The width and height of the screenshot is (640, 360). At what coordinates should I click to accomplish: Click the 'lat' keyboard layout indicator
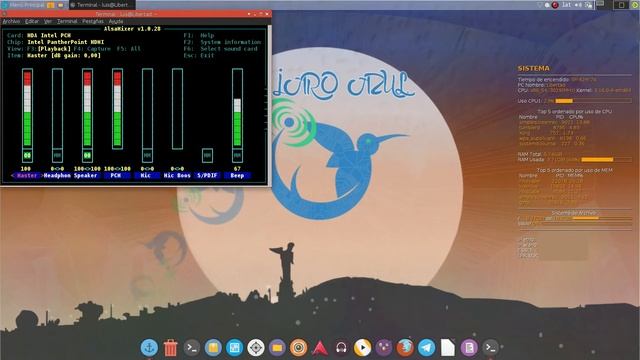(x=566, y=5)
